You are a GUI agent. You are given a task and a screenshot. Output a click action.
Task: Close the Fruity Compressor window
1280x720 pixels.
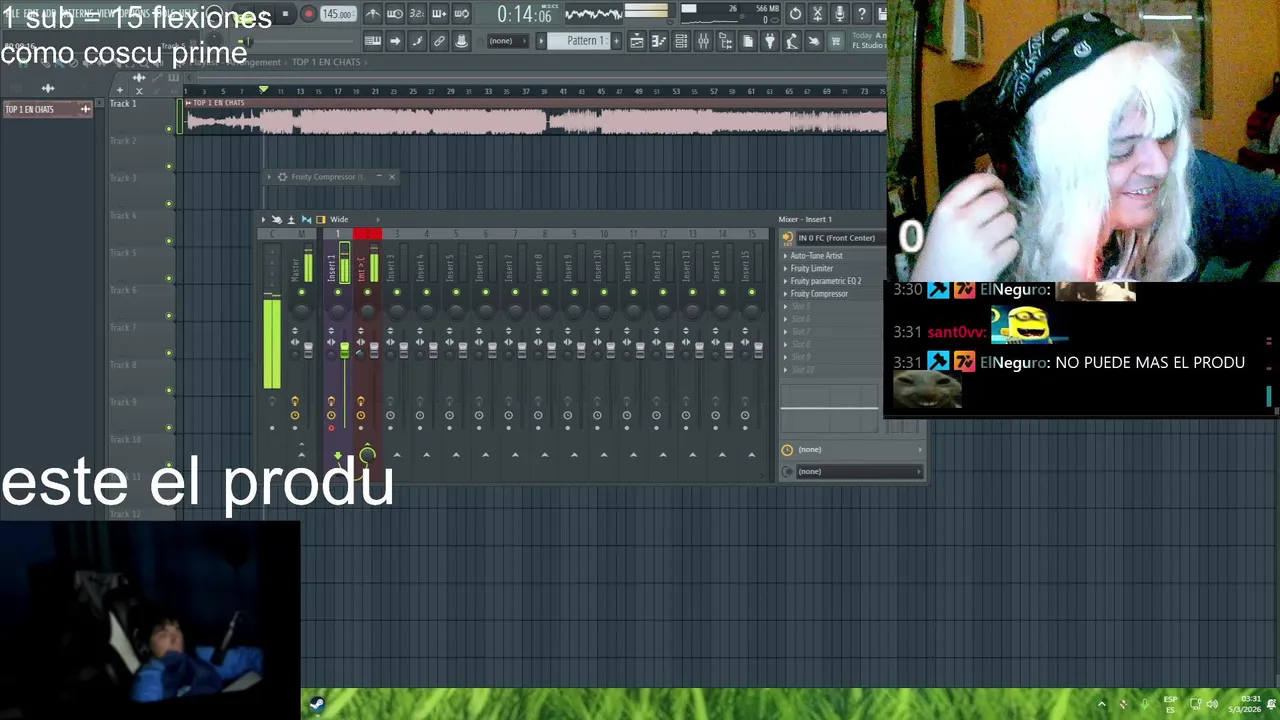[392, 177]
